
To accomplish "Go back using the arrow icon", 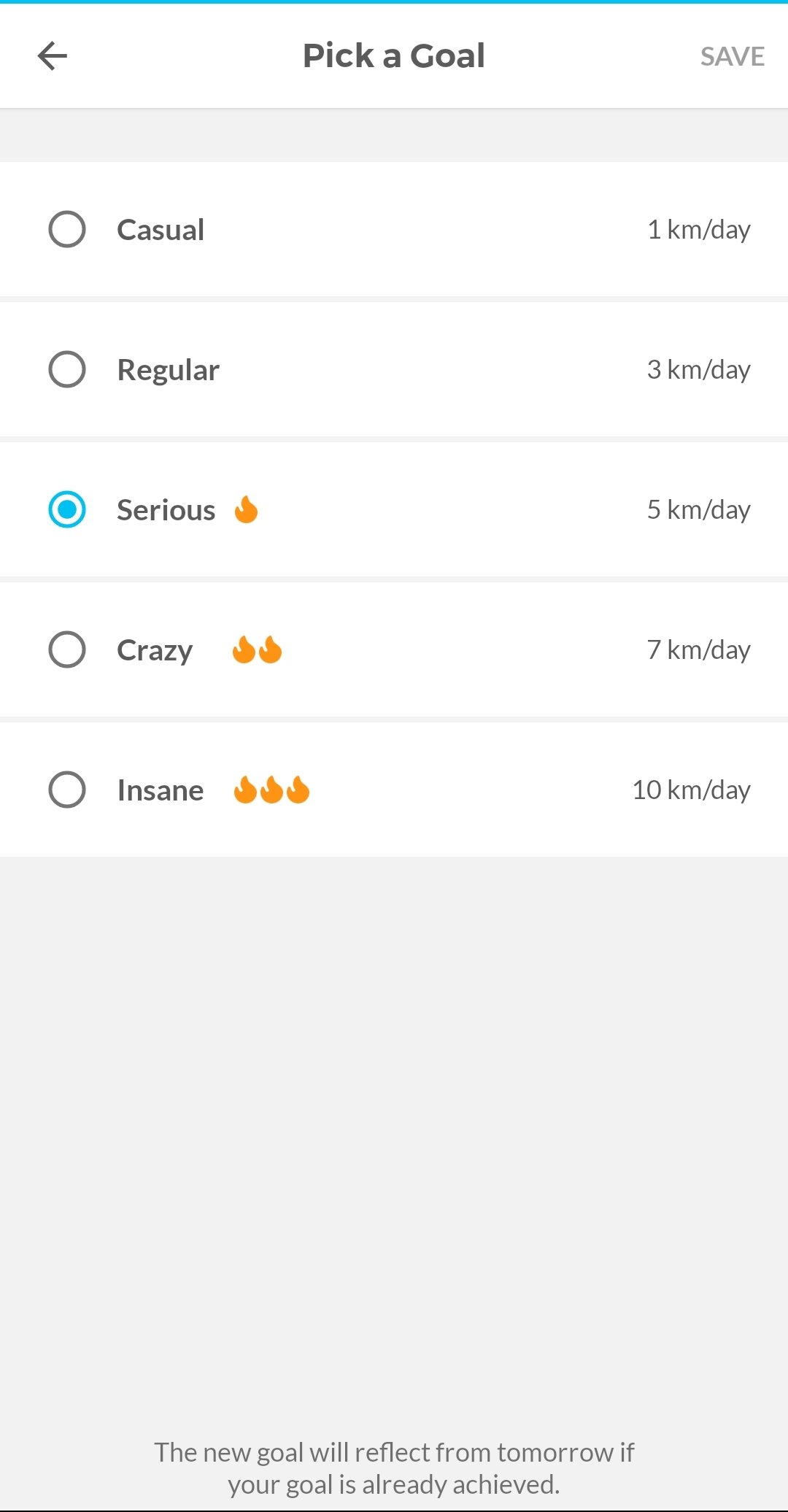I will [x=53, y=56].
